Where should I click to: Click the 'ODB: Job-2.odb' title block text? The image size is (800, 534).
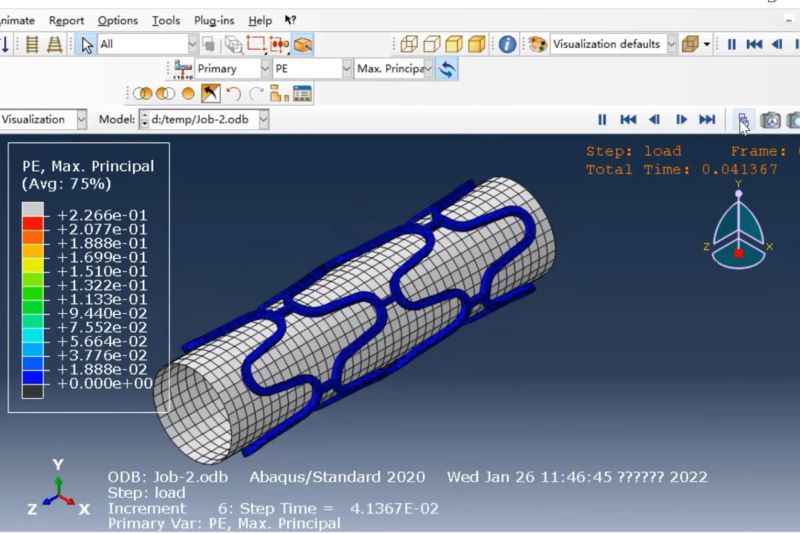(168, 477)
